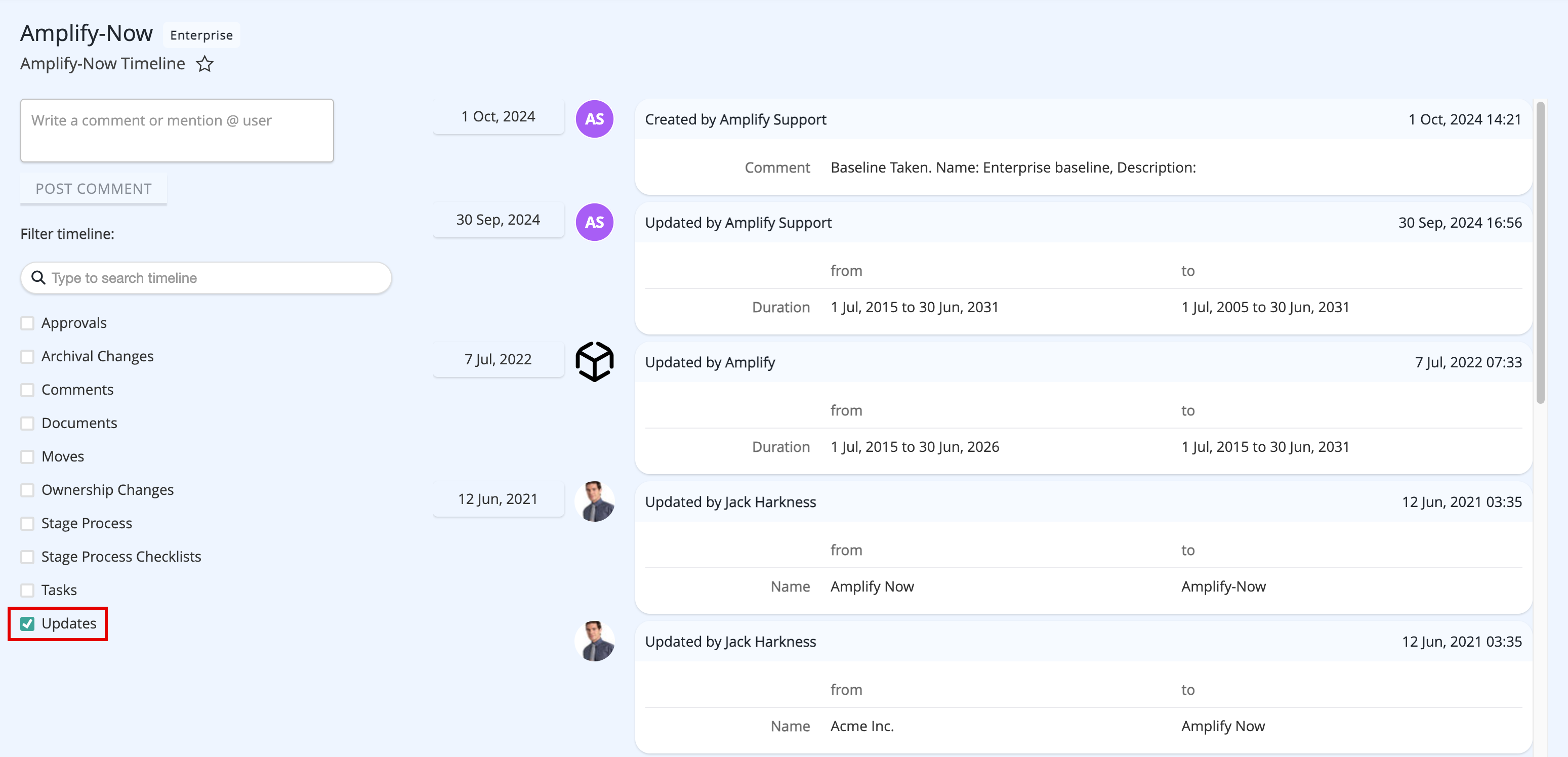This screenshot has width=1568, height=757.
Task: Click value 1 Jul, 2015 to 30 Jun, 2026
Action: (914, 447)
